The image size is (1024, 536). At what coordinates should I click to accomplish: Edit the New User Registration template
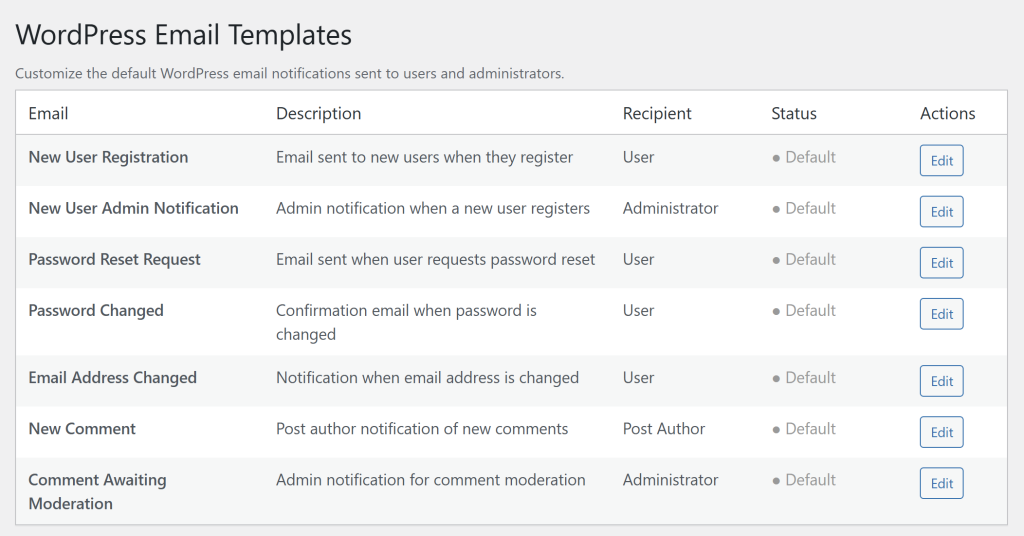tap(941, 161)
